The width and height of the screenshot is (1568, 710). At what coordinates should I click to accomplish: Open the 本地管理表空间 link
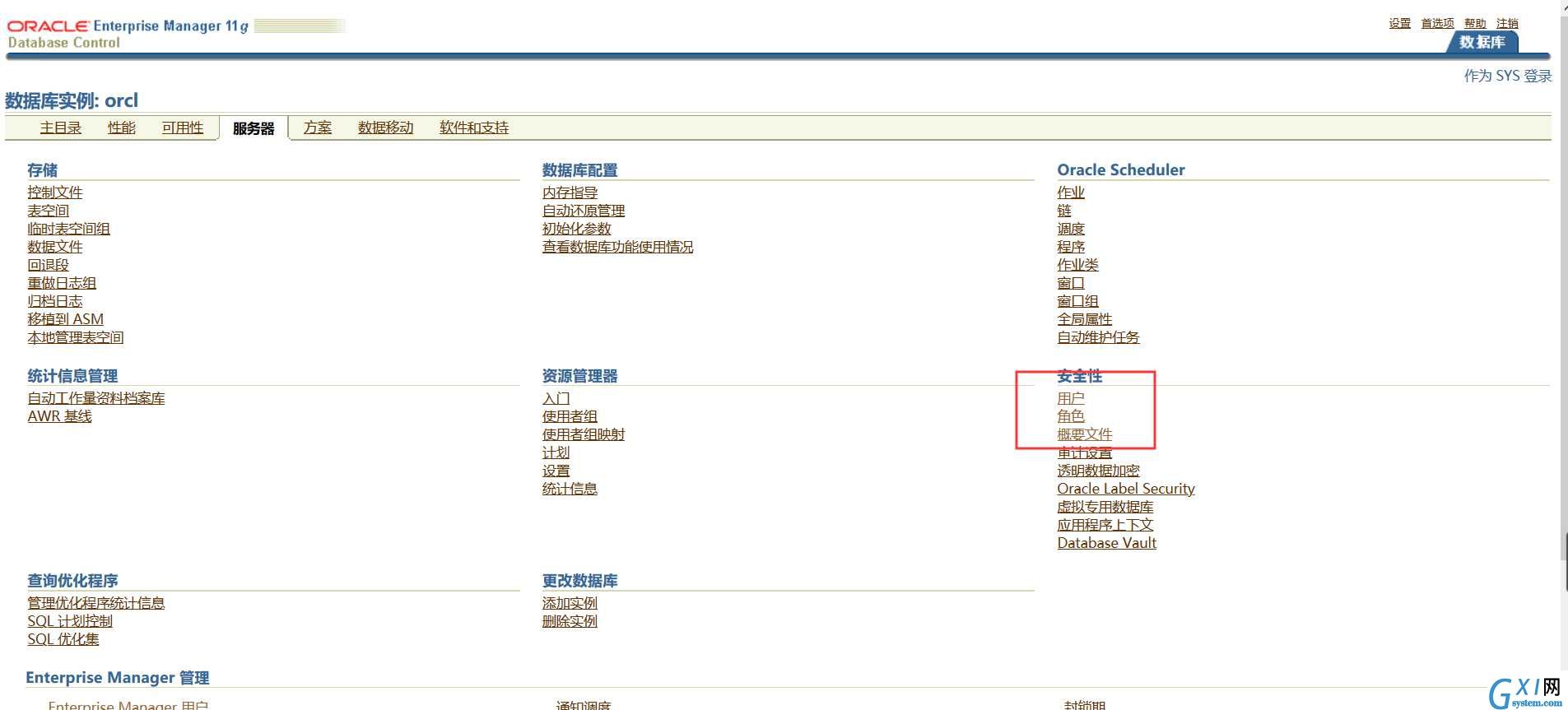[x=76, y=336]
